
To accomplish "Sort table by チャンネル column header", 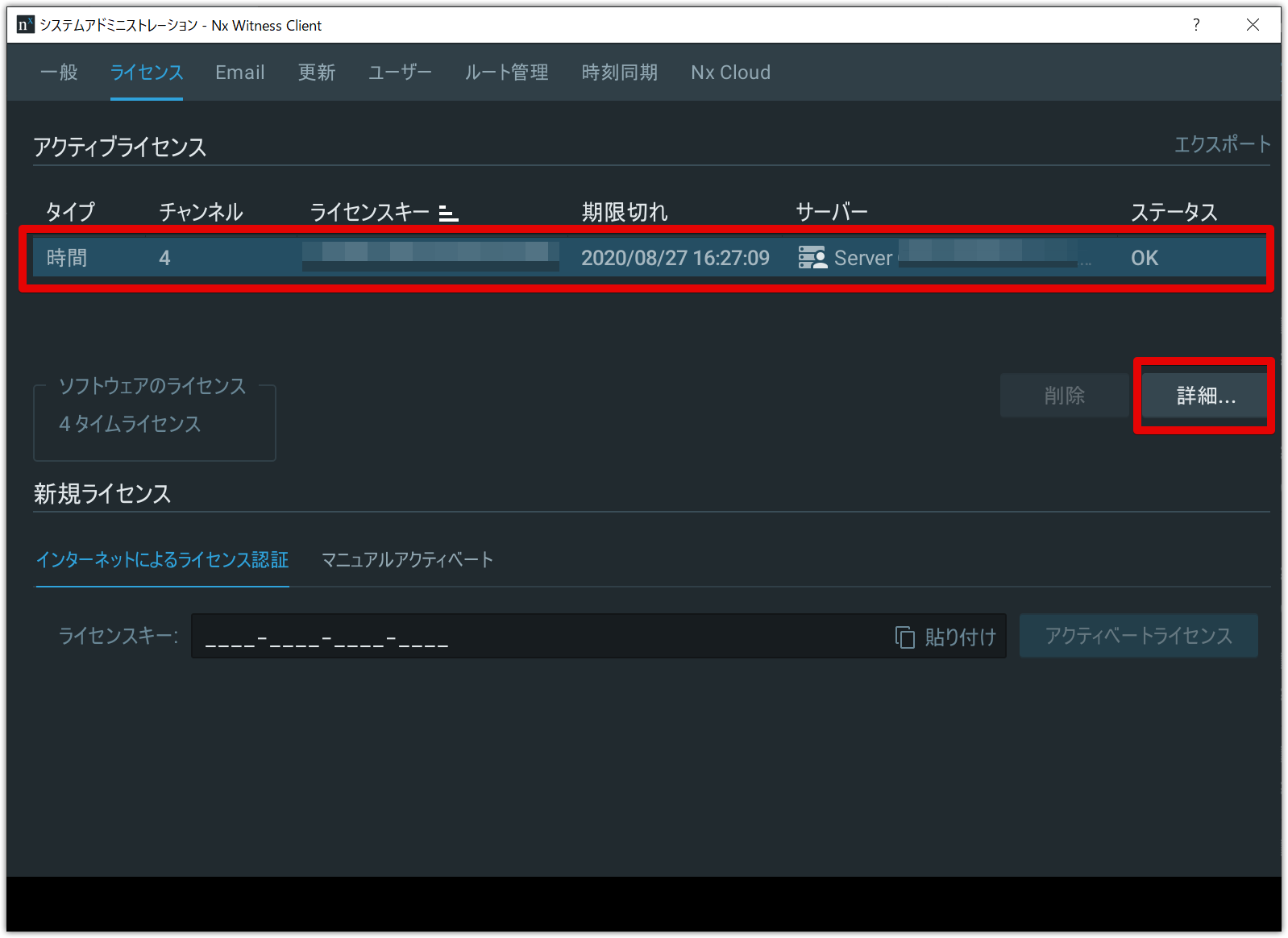I will [x=202, y=212].
